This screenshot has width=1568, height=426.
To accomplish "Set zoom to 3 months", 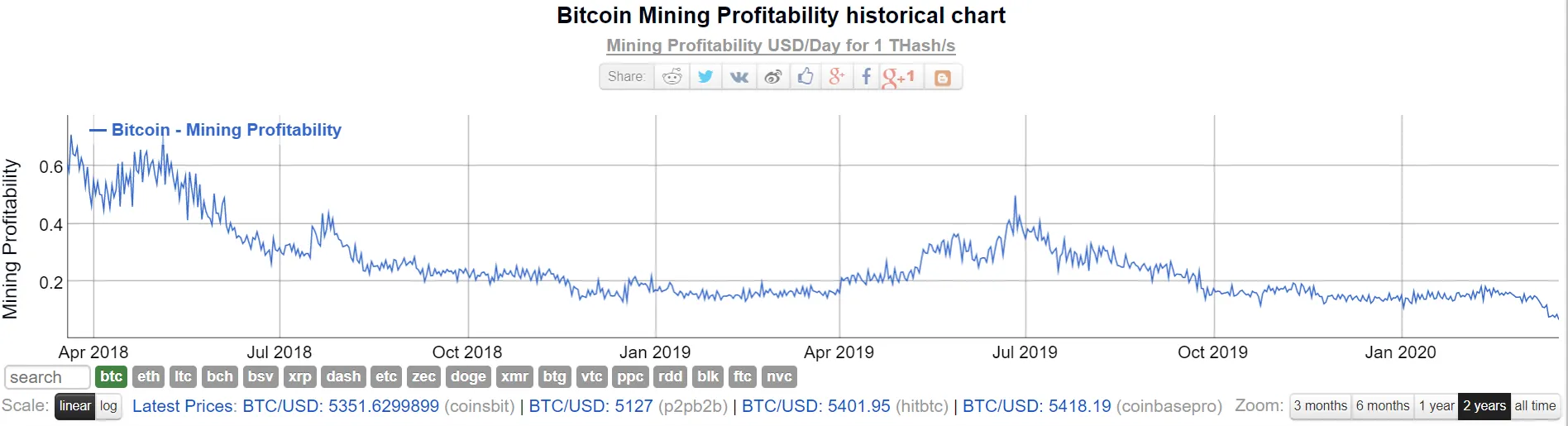I will (x=1320, y=406).
